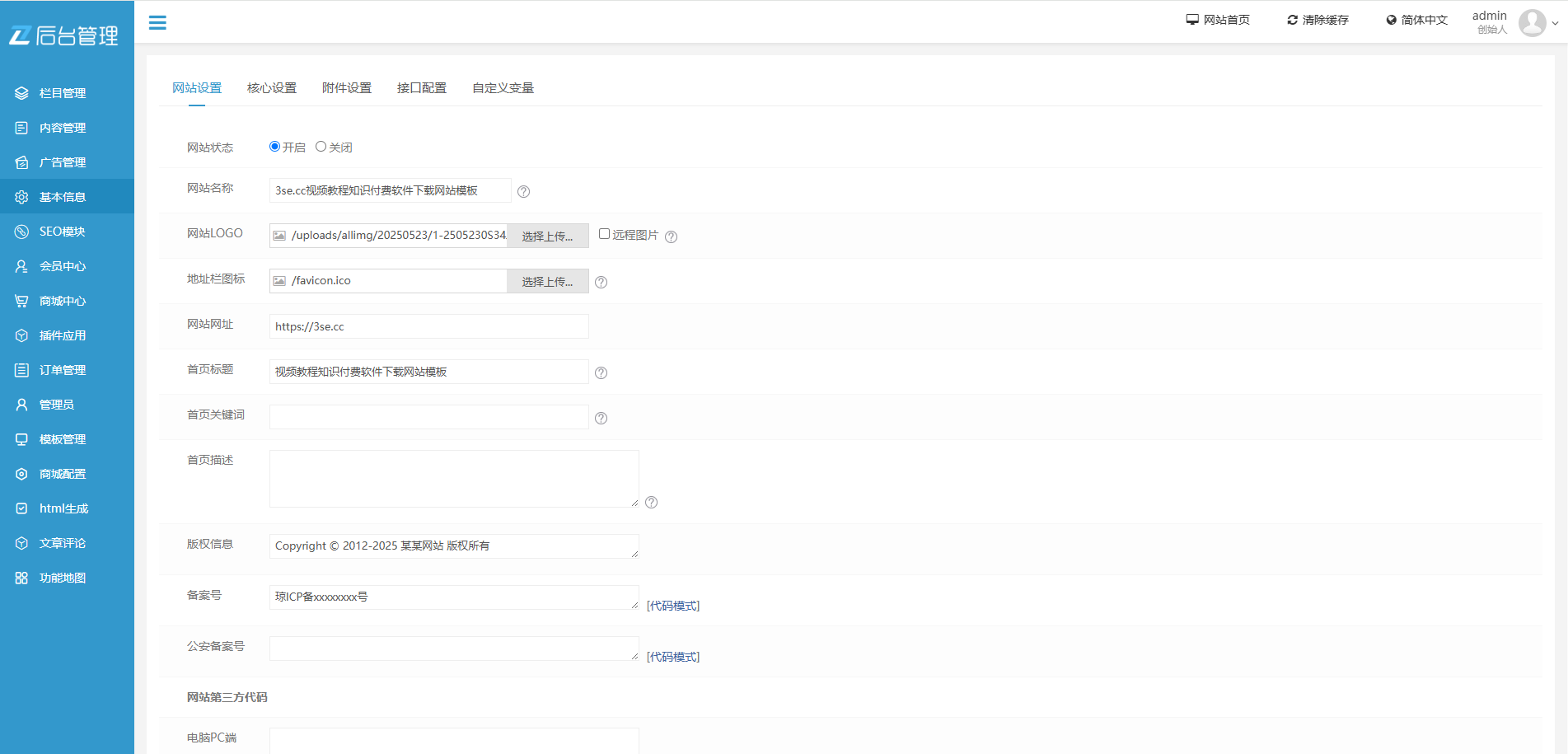Click into the 网站网址 input field
1568x754 pixels.
pyautogui.click(x=428, y=326)
